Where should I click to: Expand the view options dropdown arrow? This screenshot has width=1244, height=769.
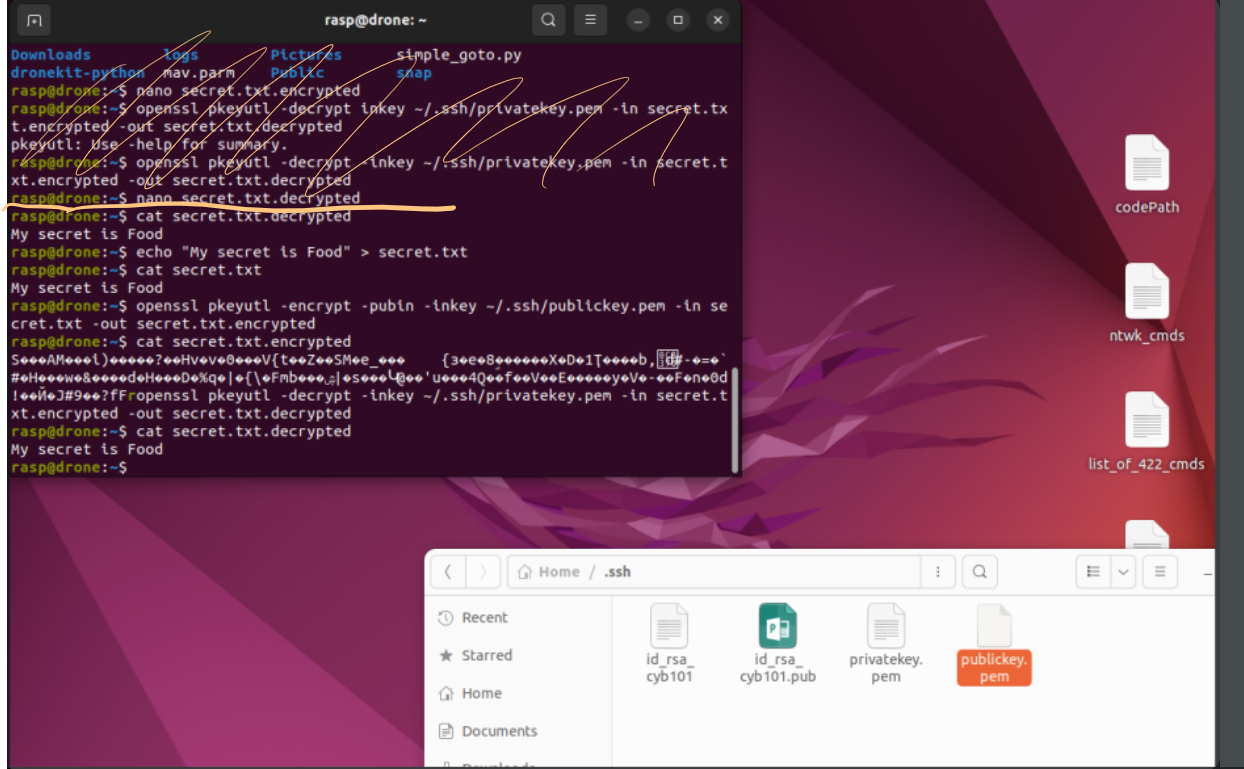pyautogui.click(x=1124, y=572)
